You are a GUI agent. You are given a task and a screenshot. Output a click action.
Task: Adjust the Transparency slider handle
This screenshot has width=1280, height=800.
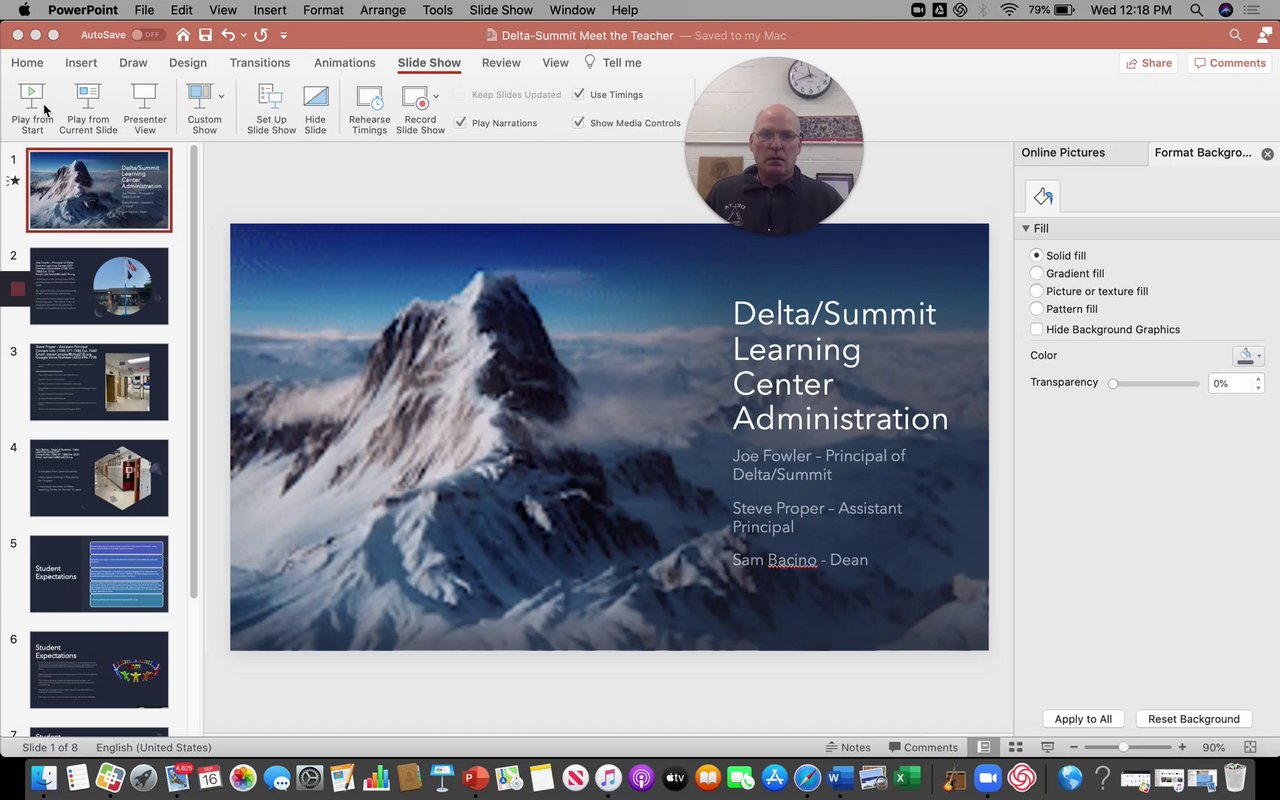(x=1113, y=383)
